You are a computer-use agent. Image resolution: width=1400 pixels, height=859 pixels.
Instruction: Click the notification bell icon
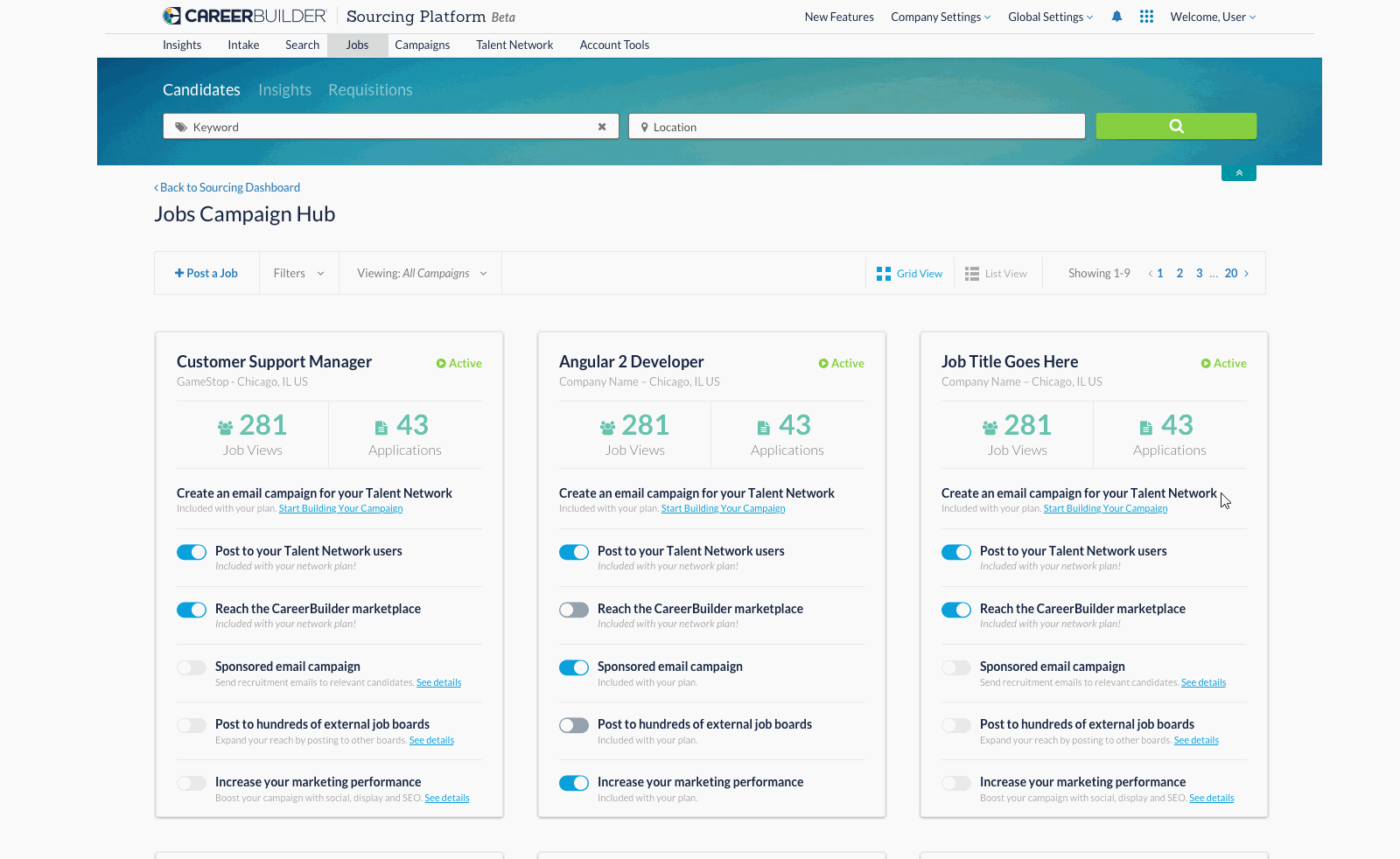[x=1116, y=17]
